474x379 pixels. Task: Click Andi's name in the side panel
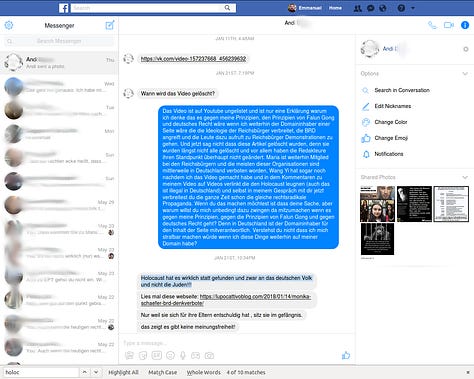390,49
